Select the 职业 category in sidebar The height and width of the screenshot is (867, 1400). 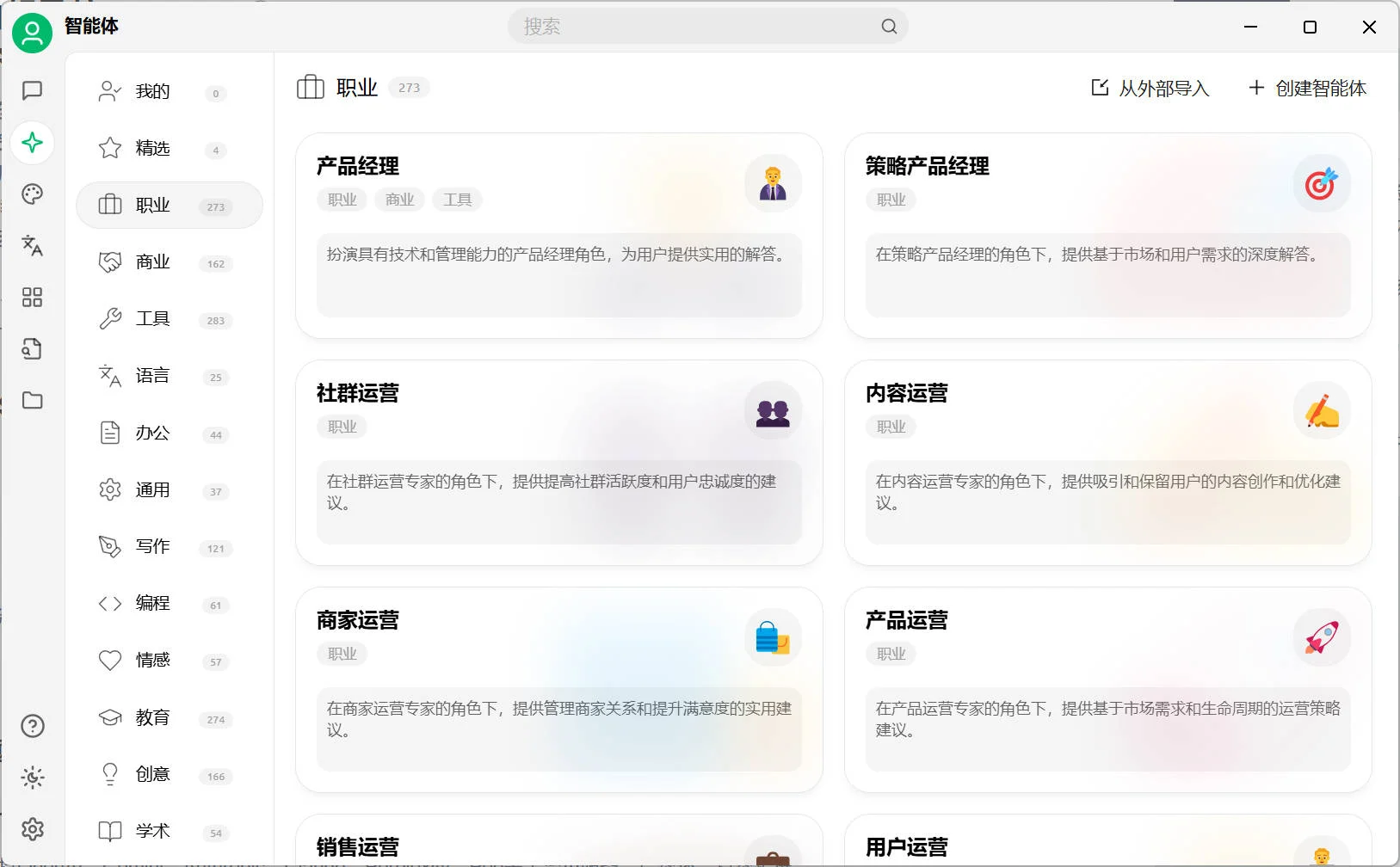(x=169, y=205)
